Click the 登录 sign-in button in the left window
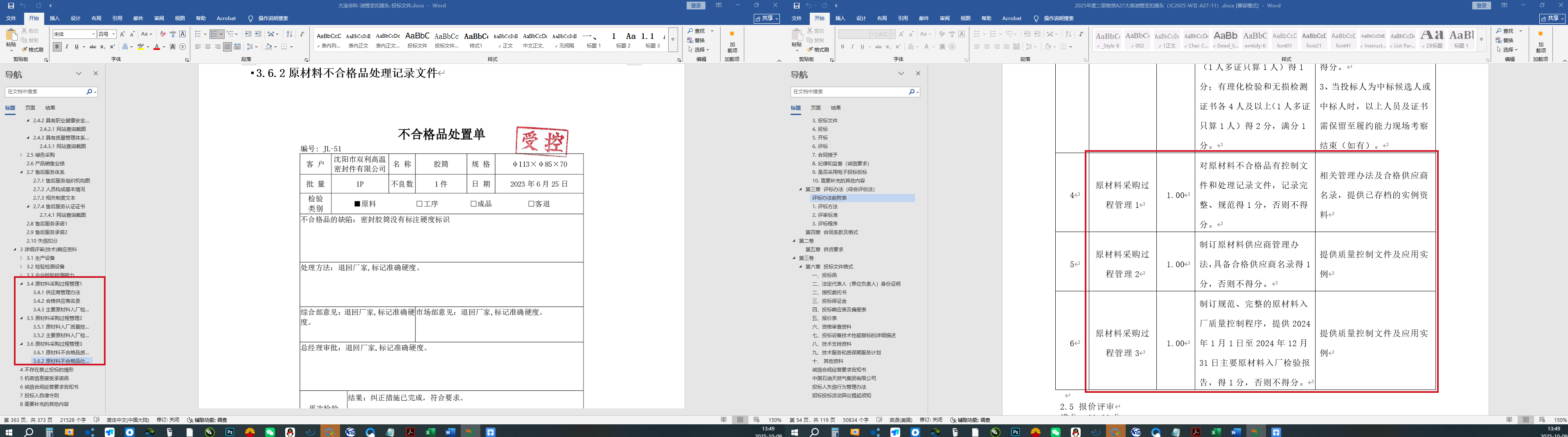The height and width of the screenshot is (437, 1568). click(x=696, y=5)
